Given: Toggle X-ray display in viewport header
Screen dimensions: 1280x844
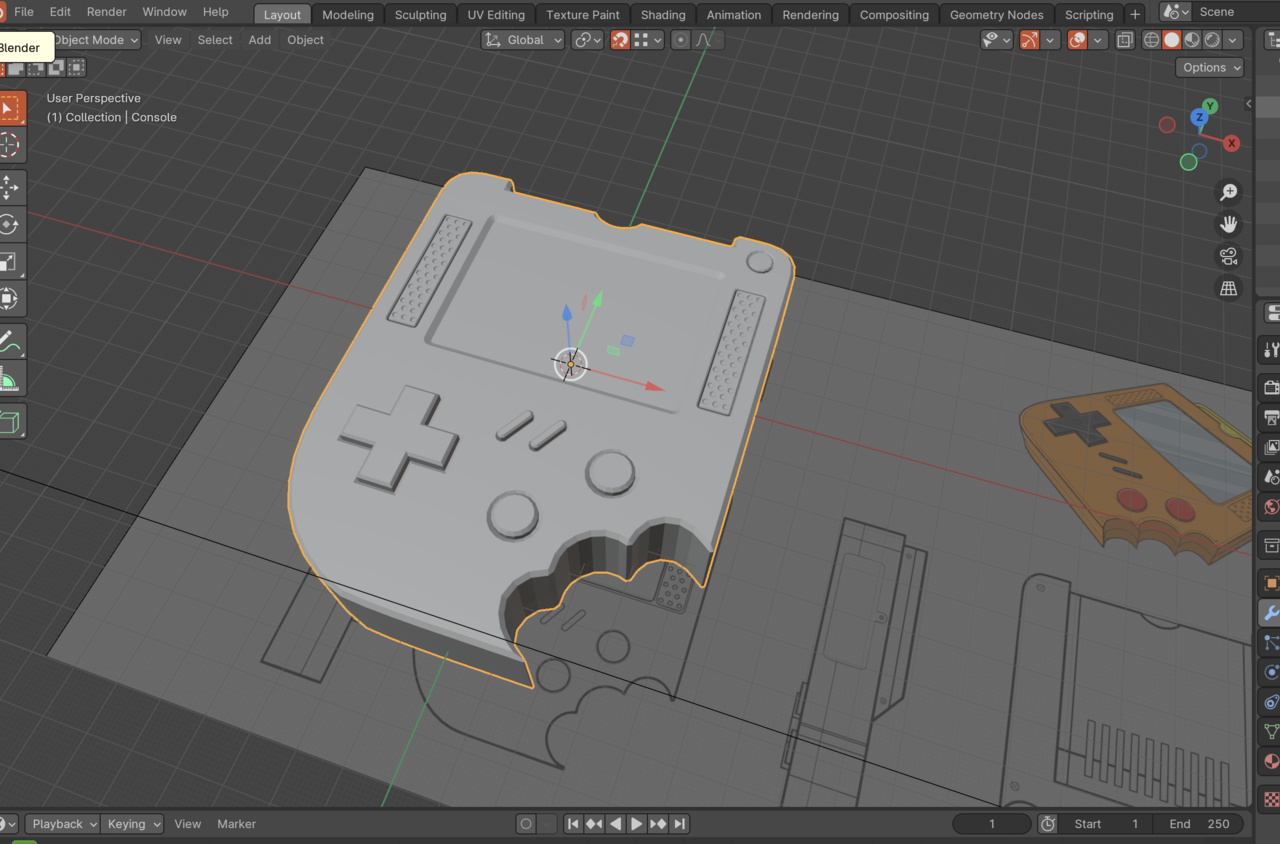Looking at the screenshot, I should [1125, 40].
